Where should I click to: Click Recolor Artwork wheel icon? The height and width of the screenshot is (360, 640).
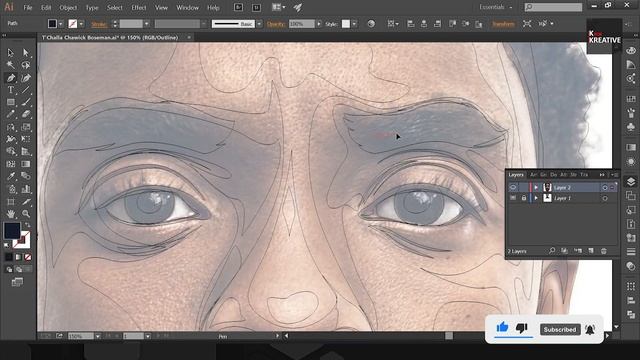(x=371, y=24)
